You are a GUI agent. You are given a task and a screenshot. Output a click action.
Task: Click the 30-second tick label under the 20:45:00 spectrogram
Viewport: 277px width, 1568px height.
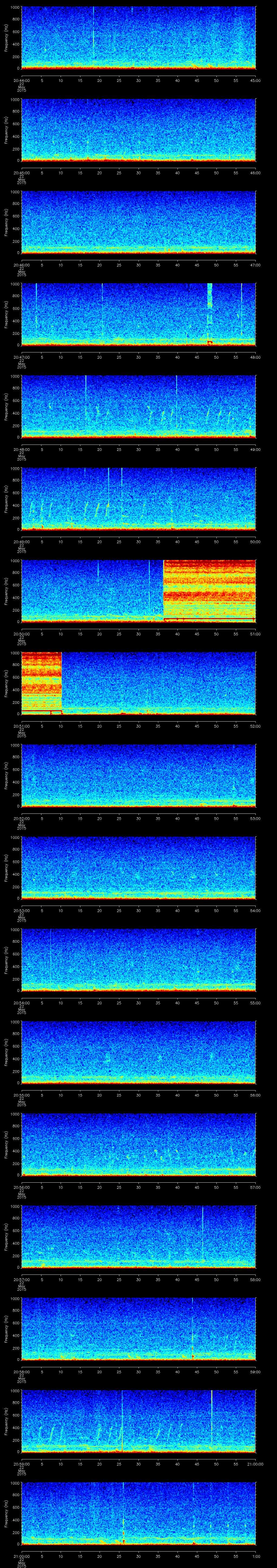[138, 173]
